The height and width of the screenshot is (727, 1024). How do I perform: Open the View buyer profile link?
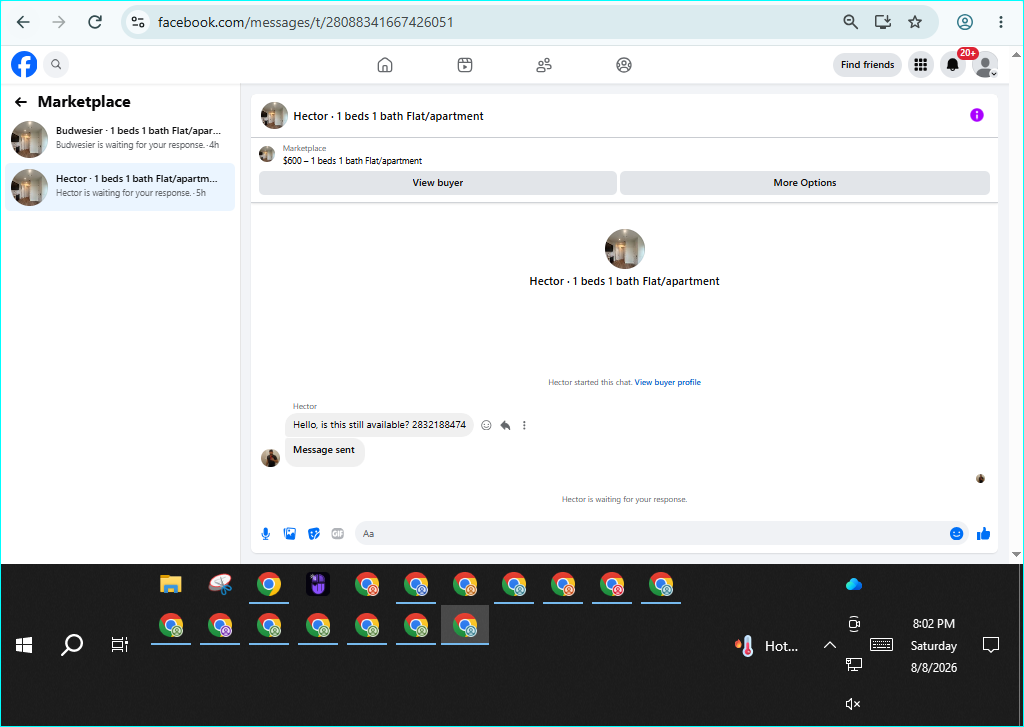pyautogui.click(x=667, y=382)
